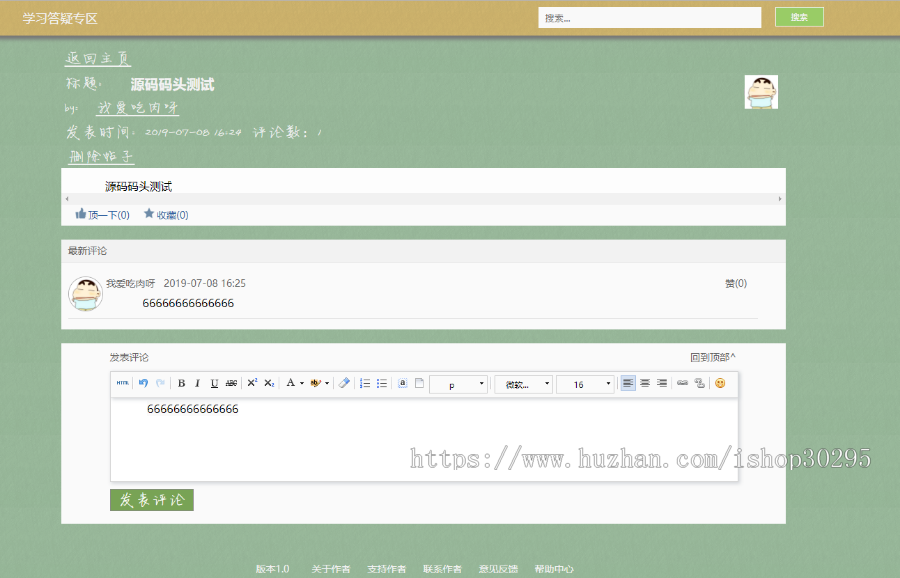Viewport: 900px width, 578px height.
Task: Undo last edit in comment editor
Action: (143, 383)
